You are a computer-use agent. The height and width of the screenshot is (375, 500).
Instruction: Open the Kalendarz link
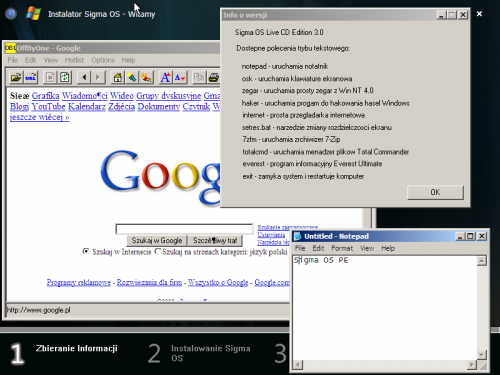pyautogui.click(x=87, y=107)
